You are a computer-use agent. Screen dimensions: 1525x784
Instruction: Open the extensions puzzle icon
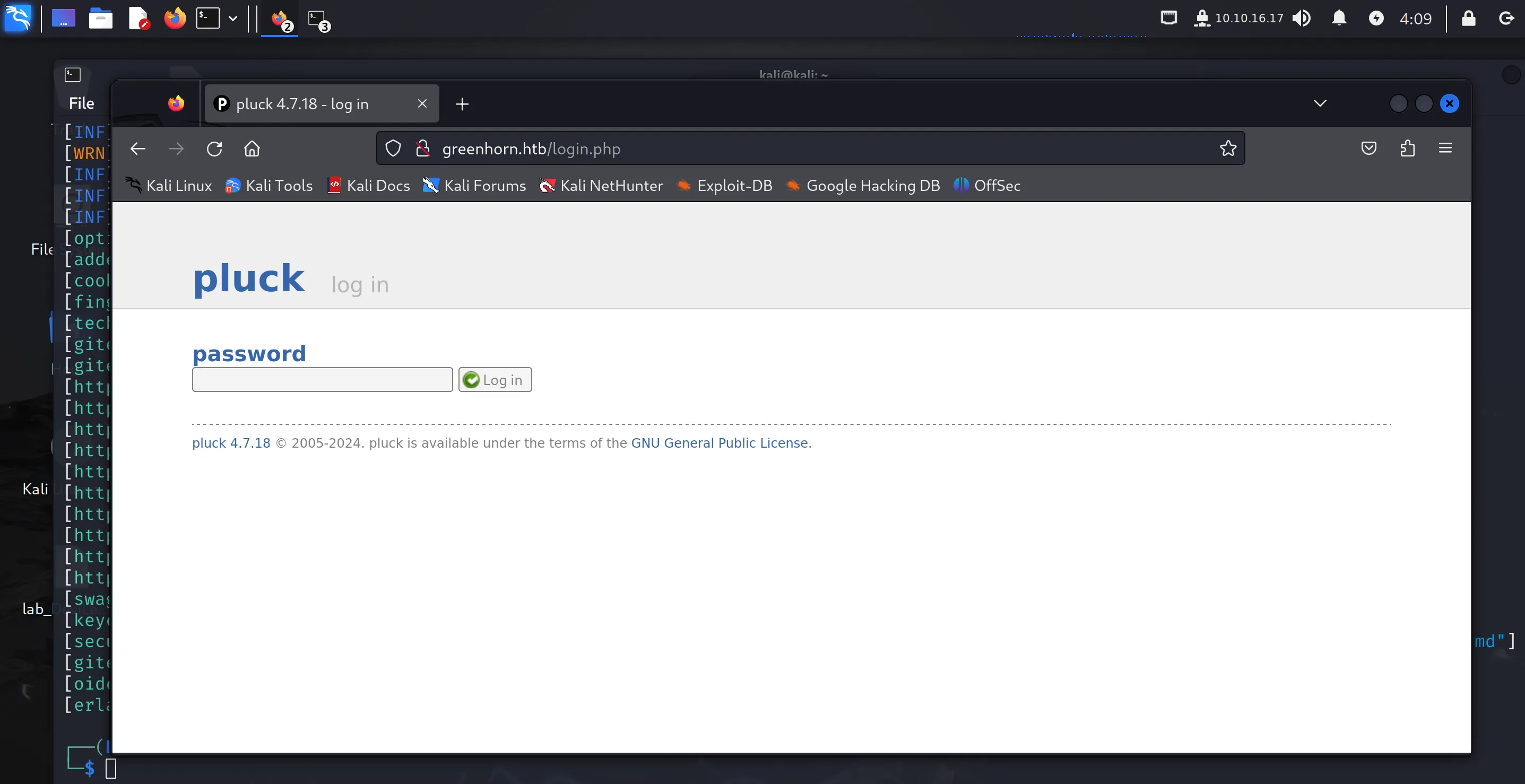pyautogui.click(x=1408, y=148)
